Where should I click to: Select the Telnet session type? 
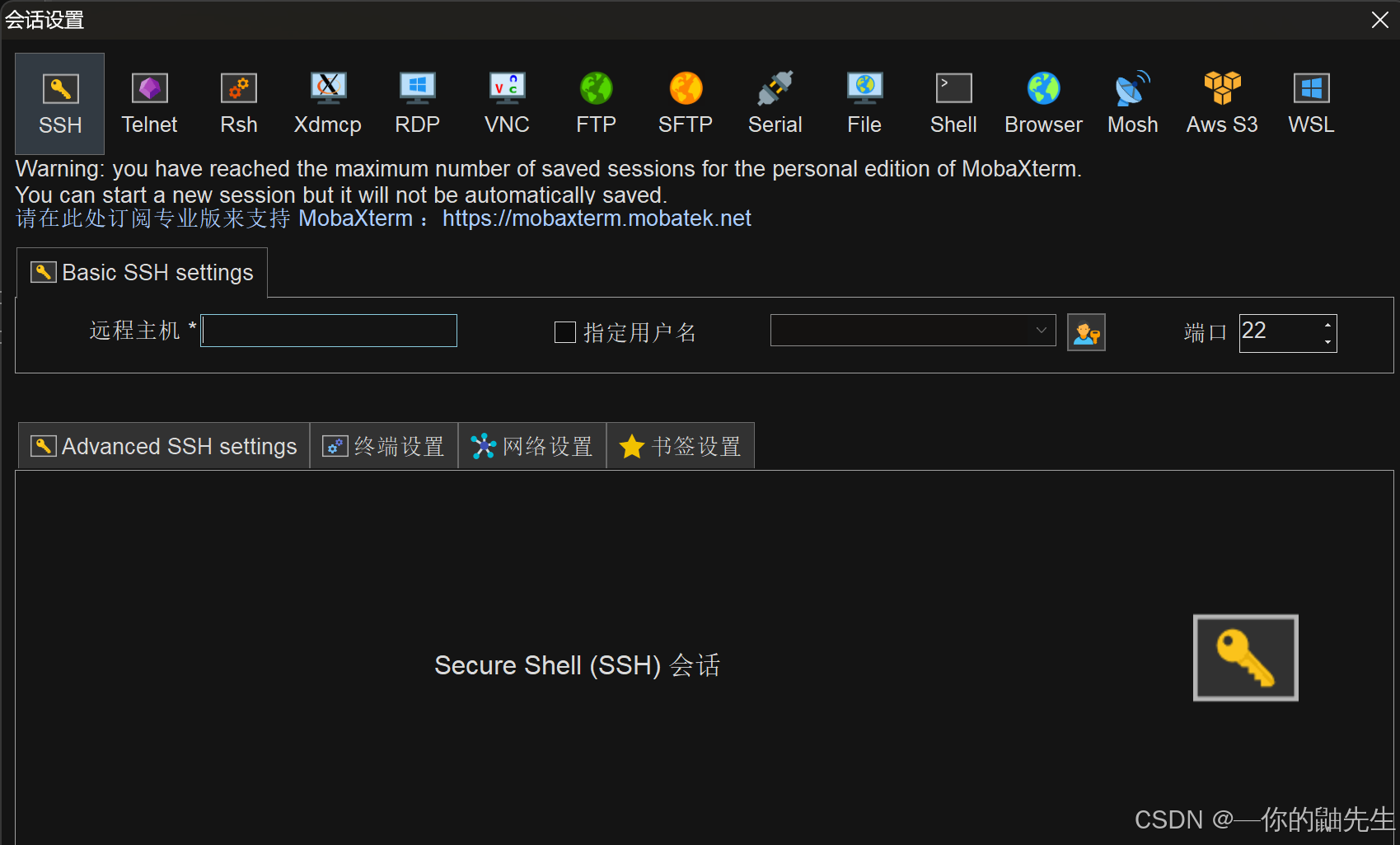click(149, 104)
